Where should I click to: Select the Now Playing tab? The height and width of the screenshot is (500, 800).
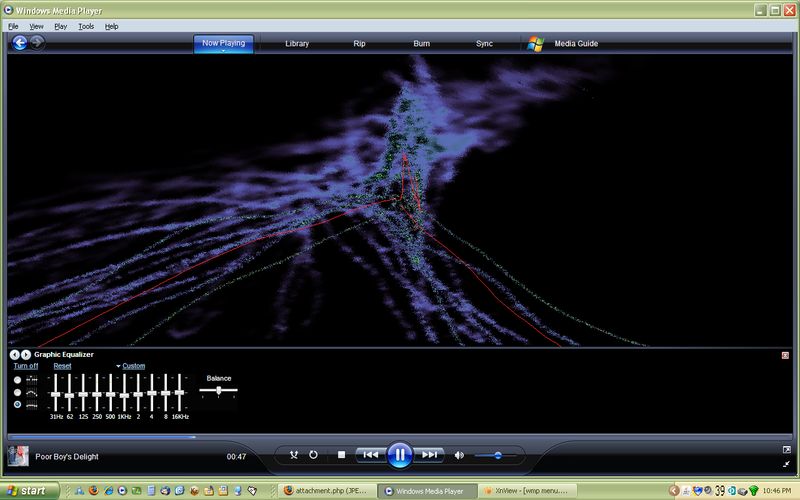tap(223, 43)
